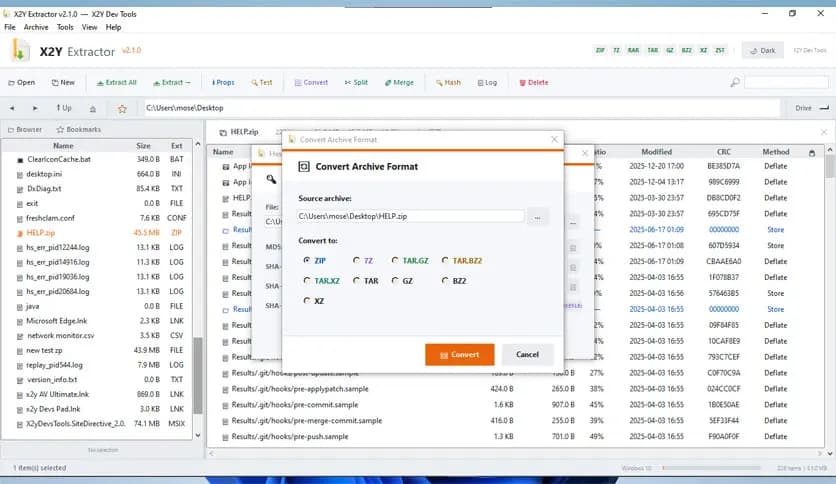The width and height of the screenshot is (836, 484).
Task: Browse for source archive with the ... button
Action: point(537,217)
